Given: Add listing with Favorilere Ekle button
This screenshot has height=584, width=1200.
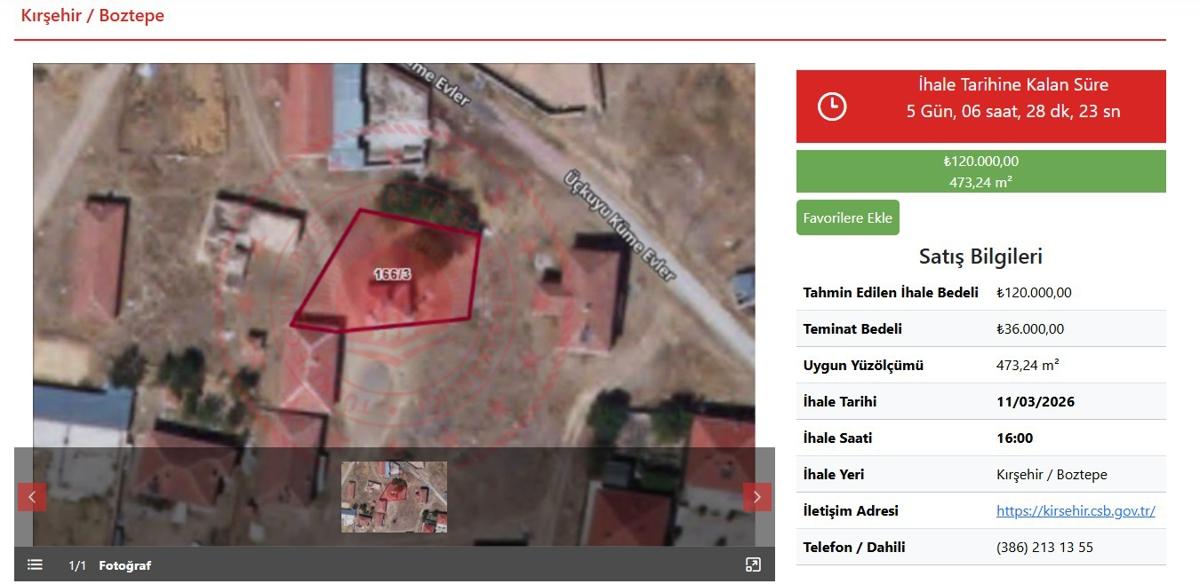Looking at the screenshot, I should (847, 218).
